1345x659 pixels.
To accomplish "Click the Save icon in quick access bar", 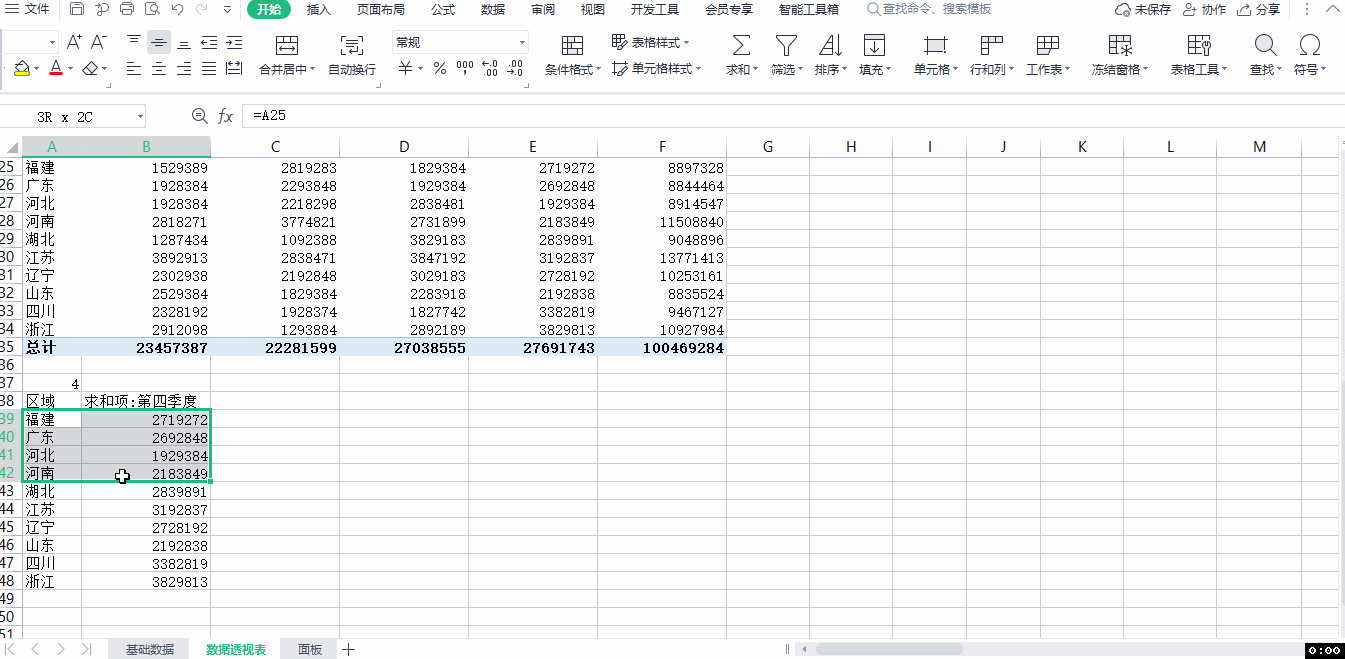I will [x=78, y=10].
